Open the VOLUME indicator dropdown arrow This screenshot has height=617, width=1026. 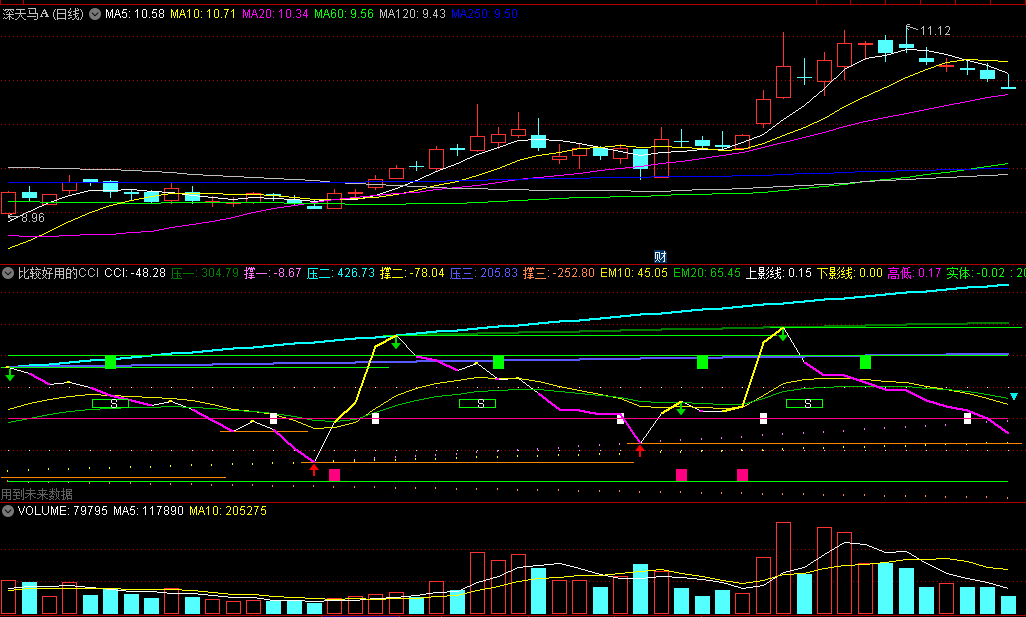[8, 510]
